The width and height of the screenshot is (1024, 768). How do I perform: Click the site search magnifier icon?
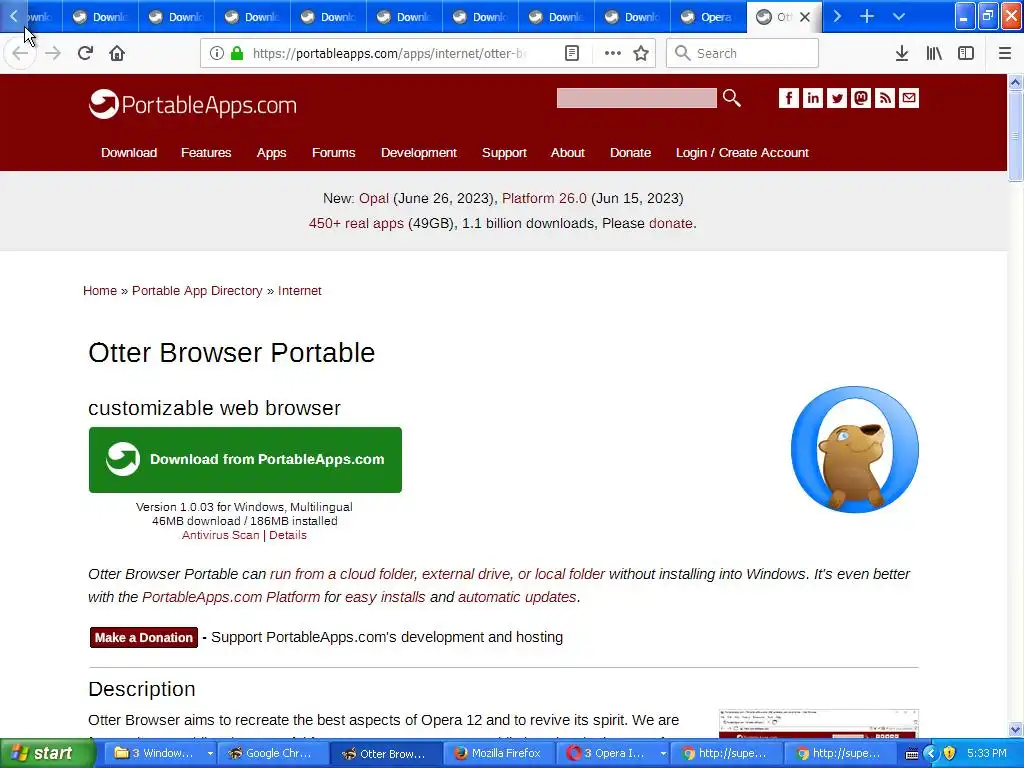731,98
